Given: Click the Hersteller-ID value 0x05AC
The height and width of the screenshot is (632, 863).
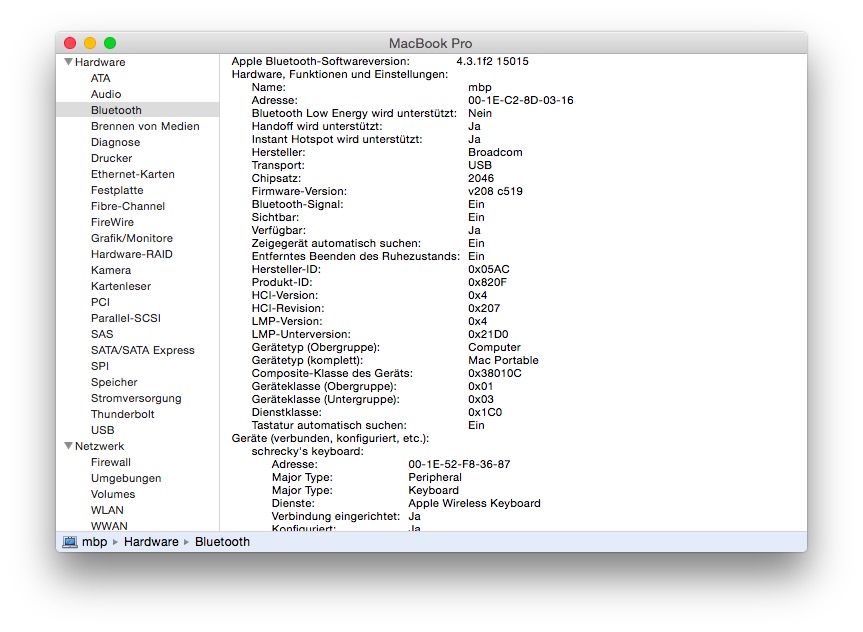Looking at the screenshot, I should pos(488,269).
